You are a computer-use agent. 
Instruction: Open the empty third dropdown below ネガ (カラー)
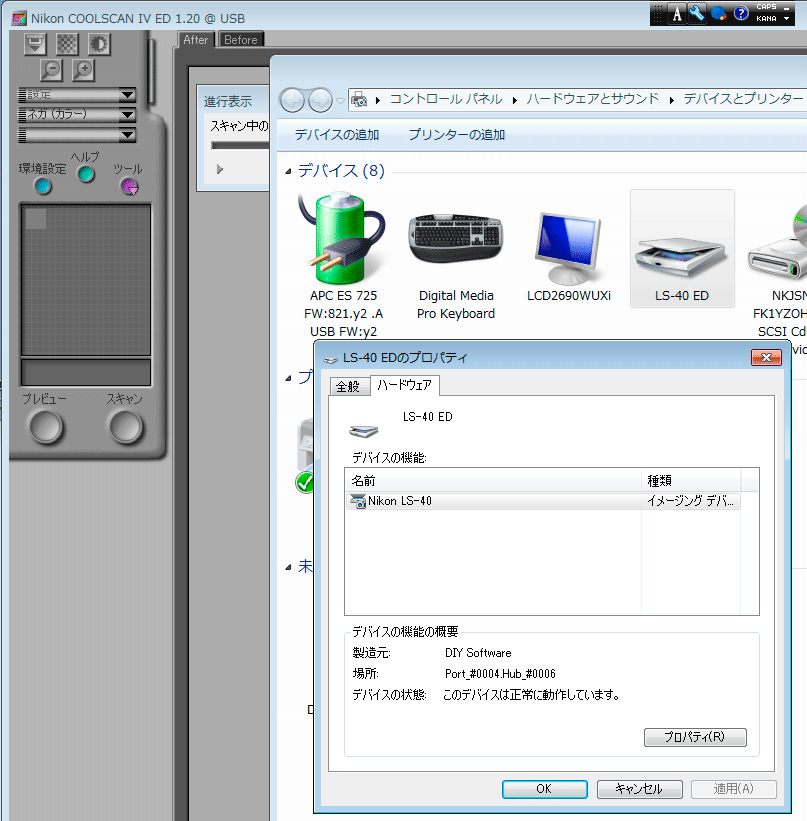pyautogui.click(x=77, y=135)
